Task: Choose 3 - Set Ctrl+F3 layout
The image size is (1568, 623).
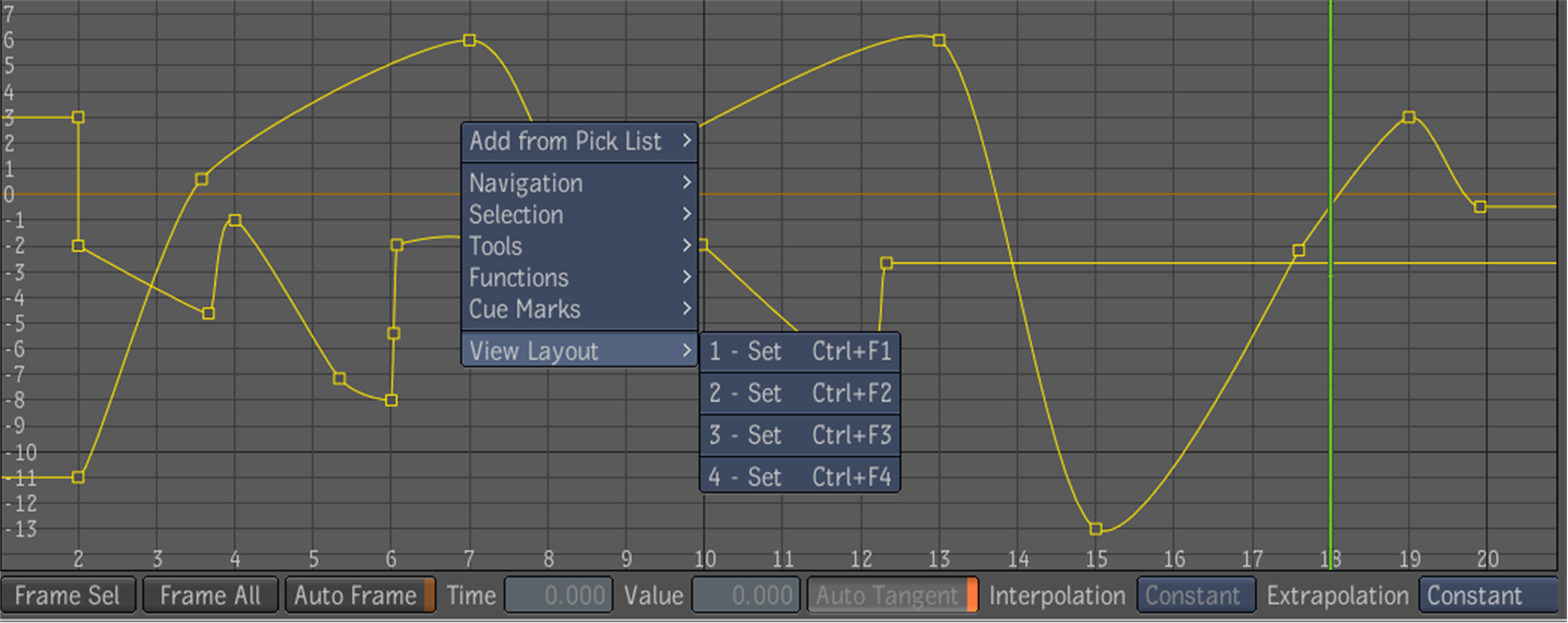Action: click(x=799, y=435)
